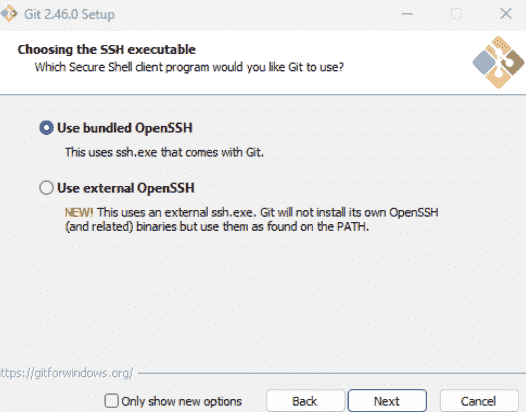Go back to the previous setup page

click(305, 401)
